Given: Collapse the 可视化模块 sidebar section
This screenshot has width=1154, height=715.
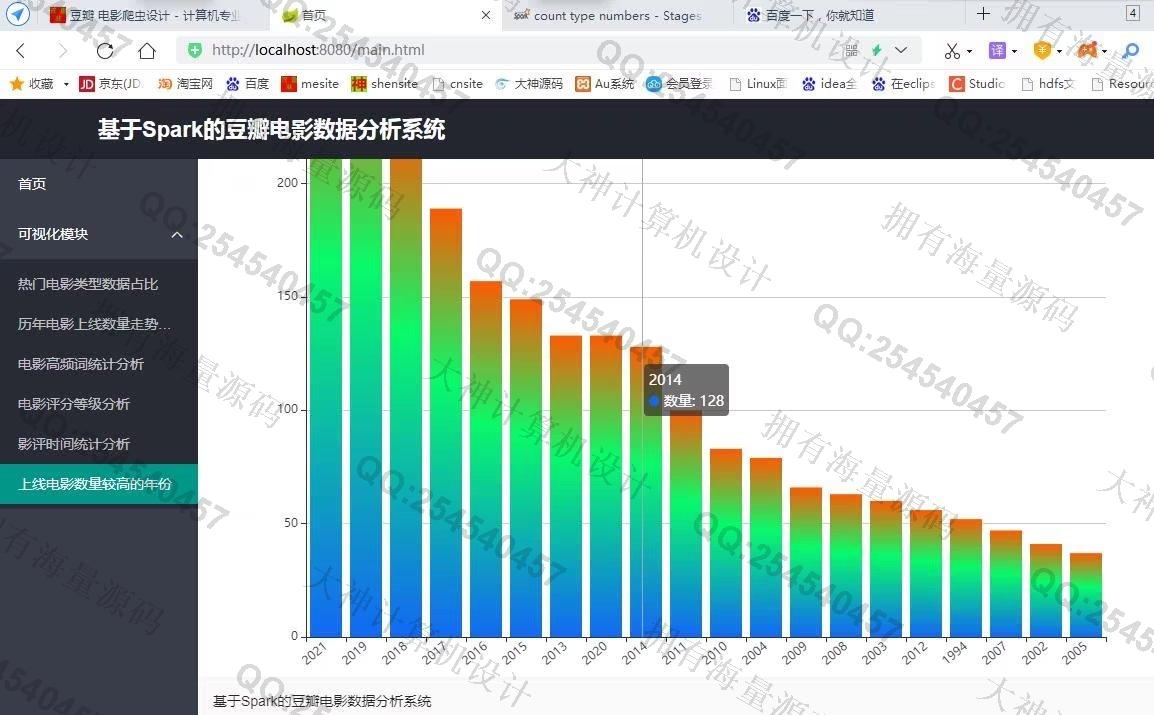Looking at the screenshot, I should tap(177, 235).
